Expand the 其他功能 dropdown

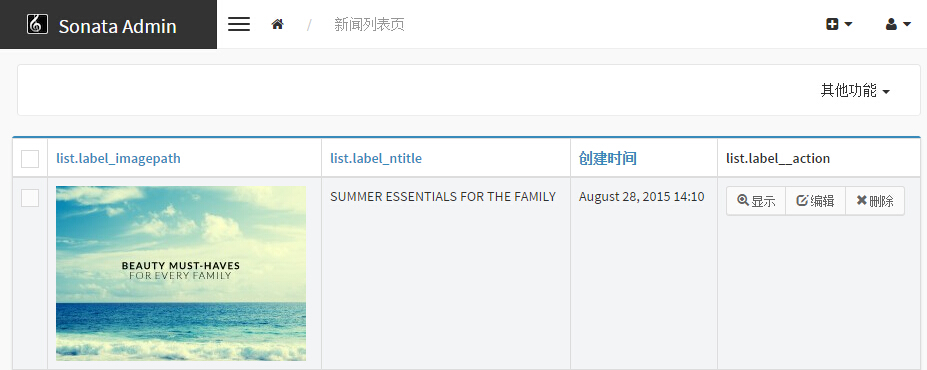point(855,90)
